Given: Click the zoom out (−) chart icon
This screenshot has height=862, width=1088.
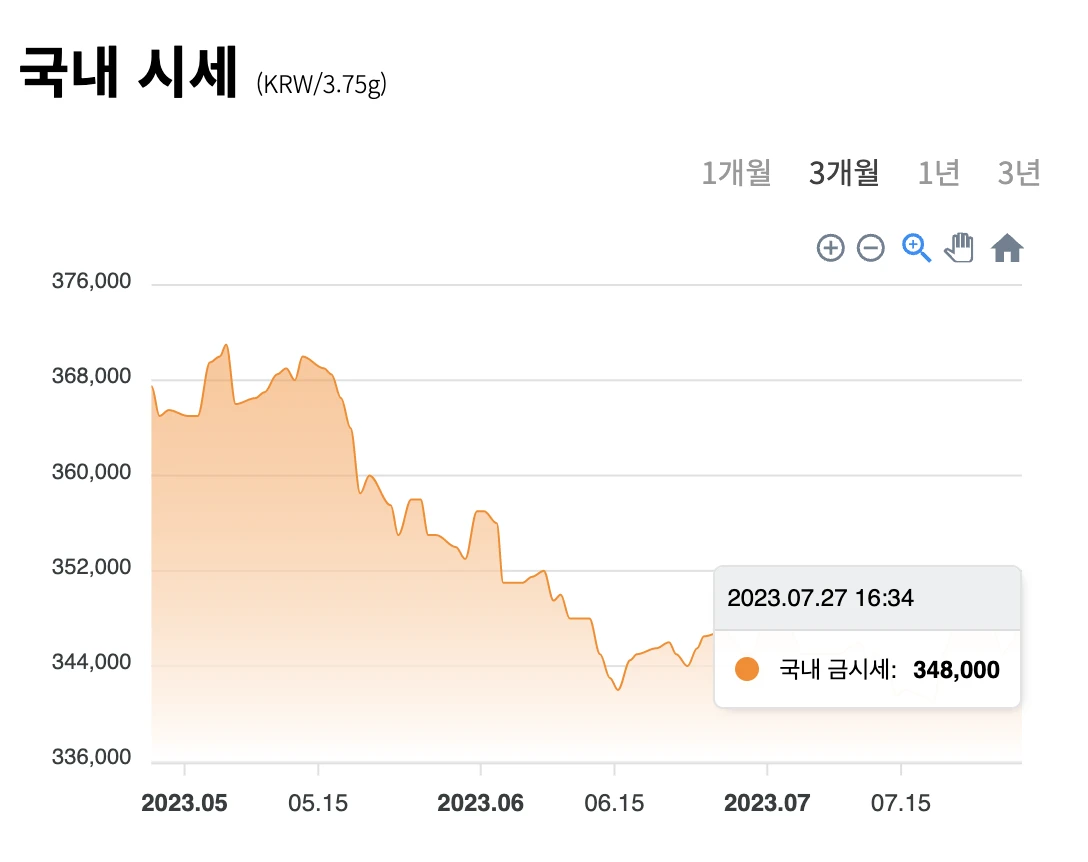Looking at the screenshot, I should [870, 247].
